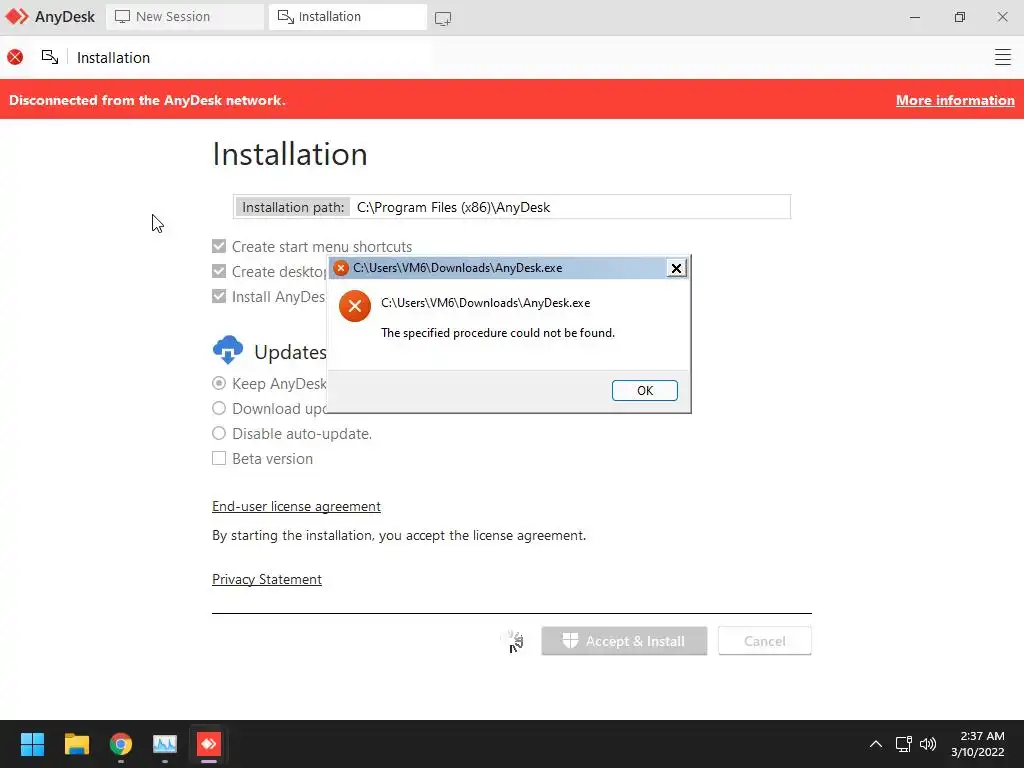Select the Installation tab
The width and height of the screenshot is (1024, 768).
pos(347,17)
